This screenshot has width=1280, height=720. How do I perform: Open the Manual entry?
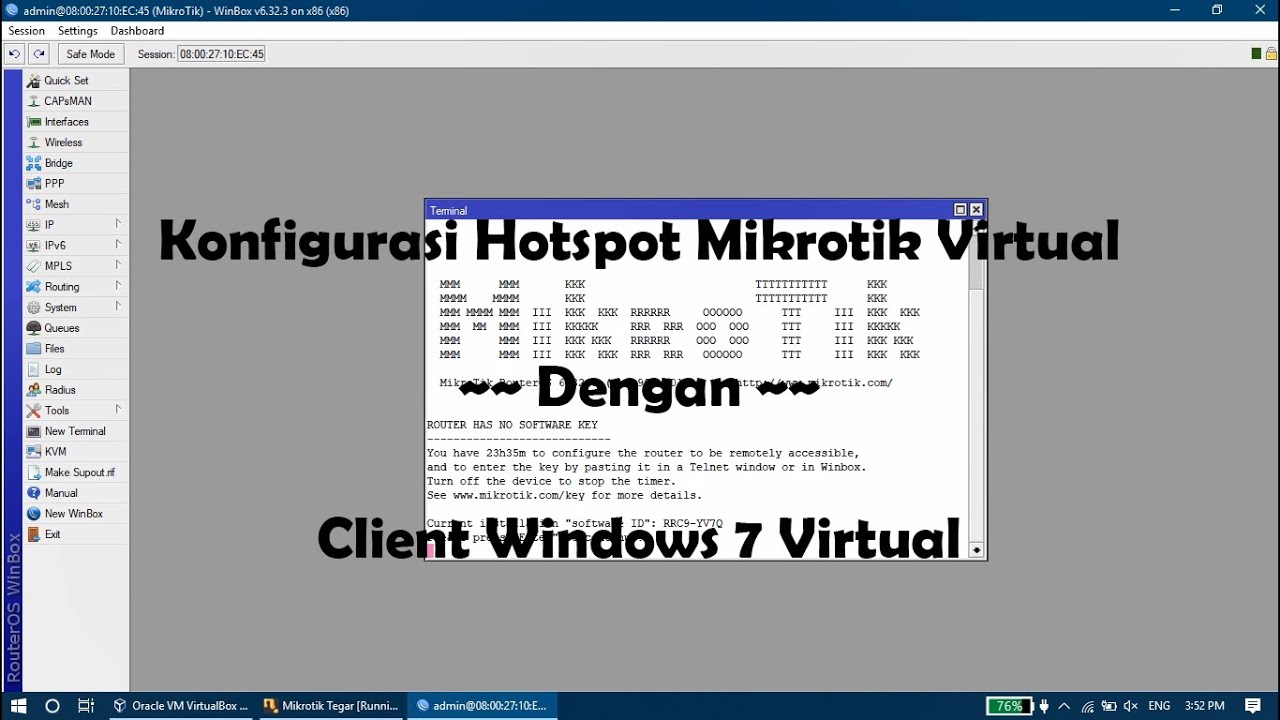(76, 493)
